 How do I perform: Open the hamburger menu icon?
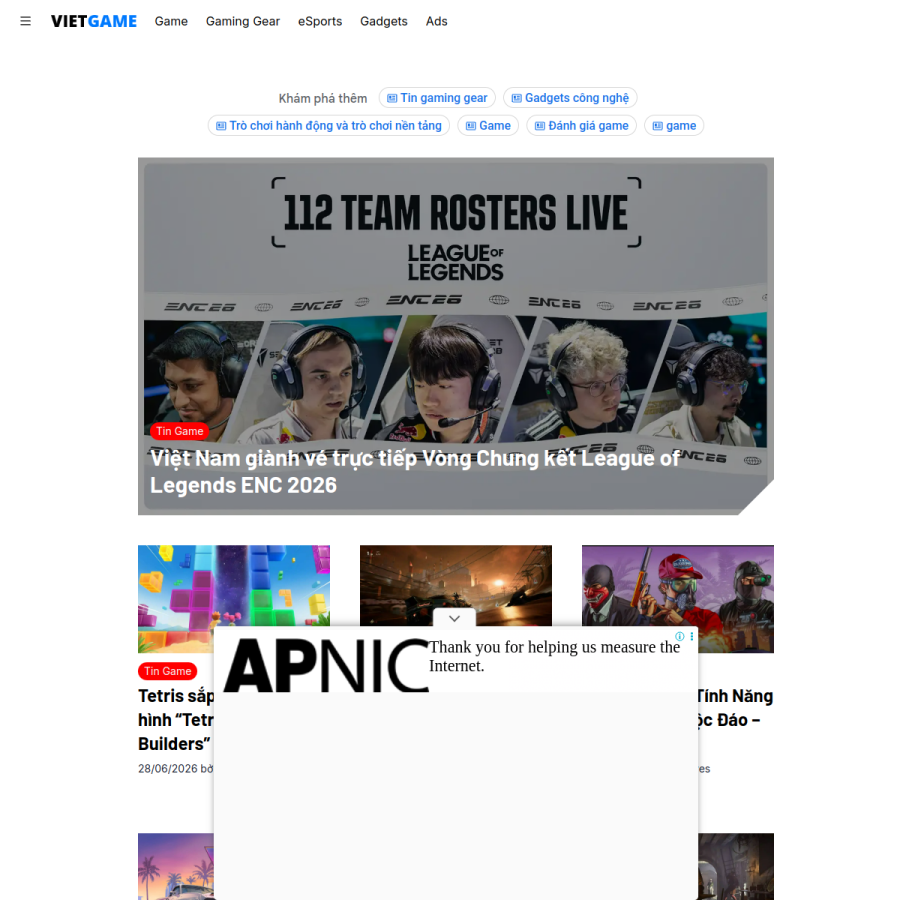25,21
